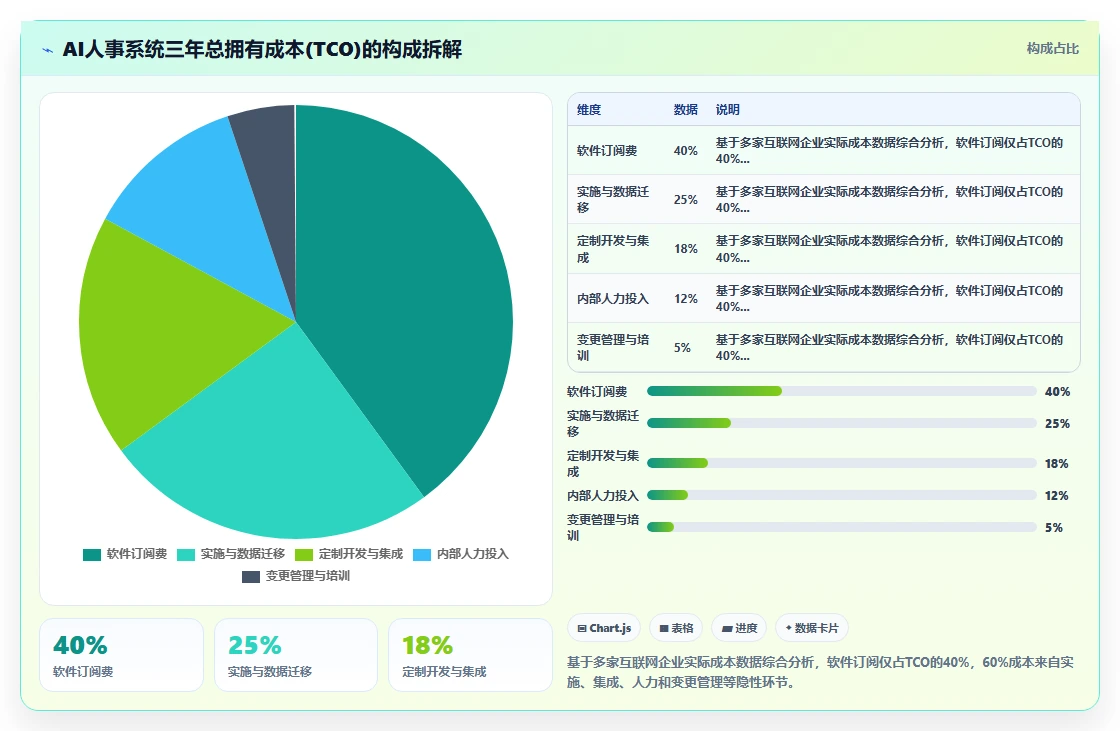Click the 定制开发与集成 progress bar
Screen dimensions: 1120x731
841,463
